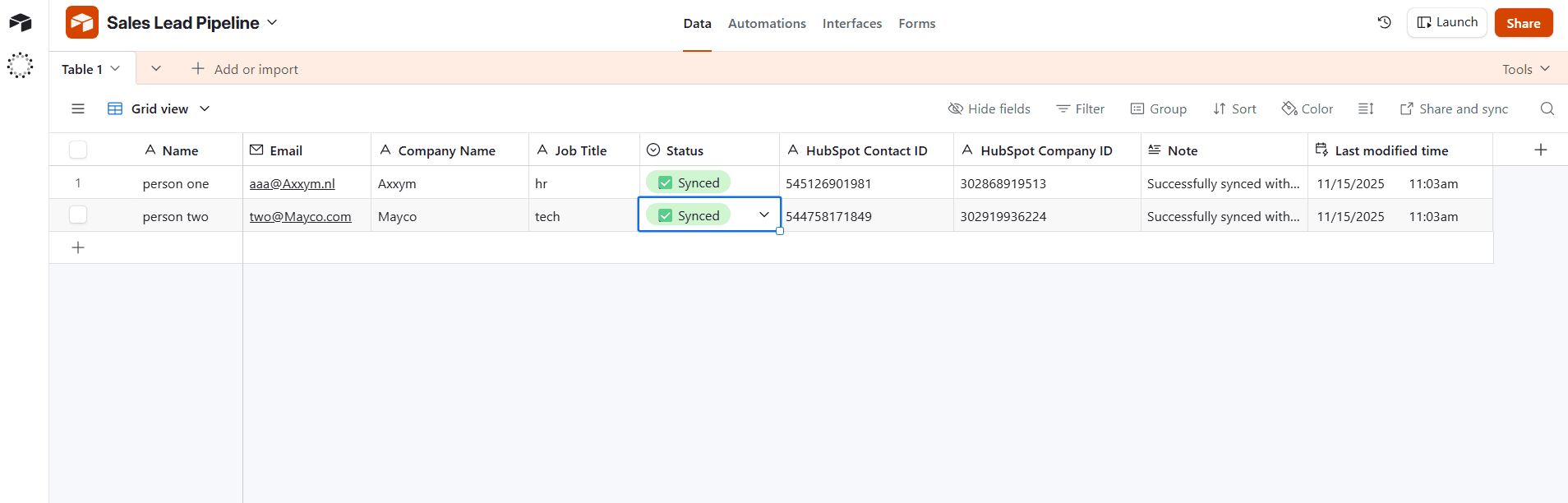Click the search magnifier icon
1568x503 pixels.
coord(1547,108)
